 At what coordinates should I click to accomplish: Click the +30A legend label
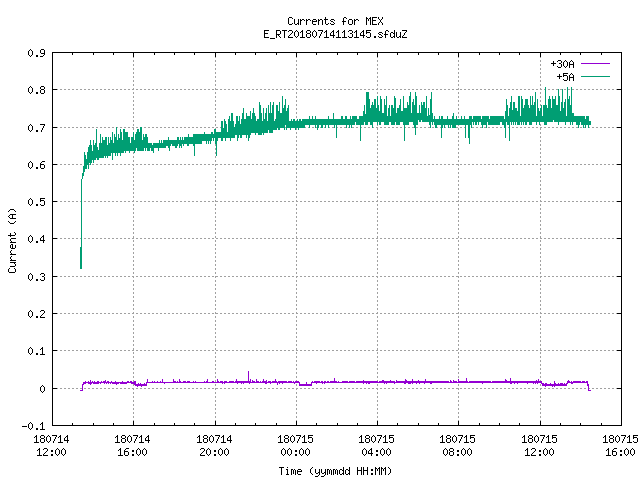pos(562,64)
